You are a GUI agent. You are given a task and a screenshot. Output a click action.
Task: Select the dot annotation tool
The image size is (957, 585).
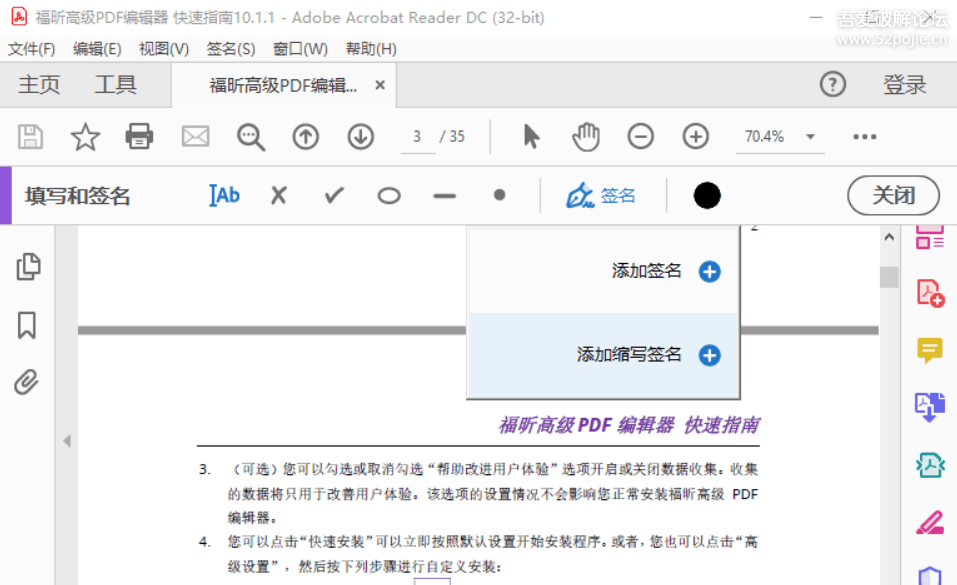(499, 195)
